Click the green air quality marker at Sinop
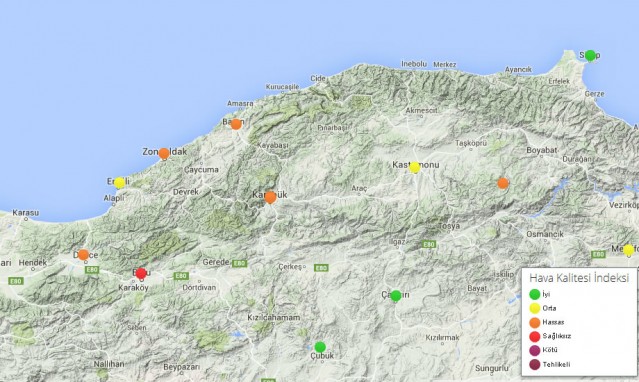The width and height of the screenshot is (639, 382). coord(590,55)
